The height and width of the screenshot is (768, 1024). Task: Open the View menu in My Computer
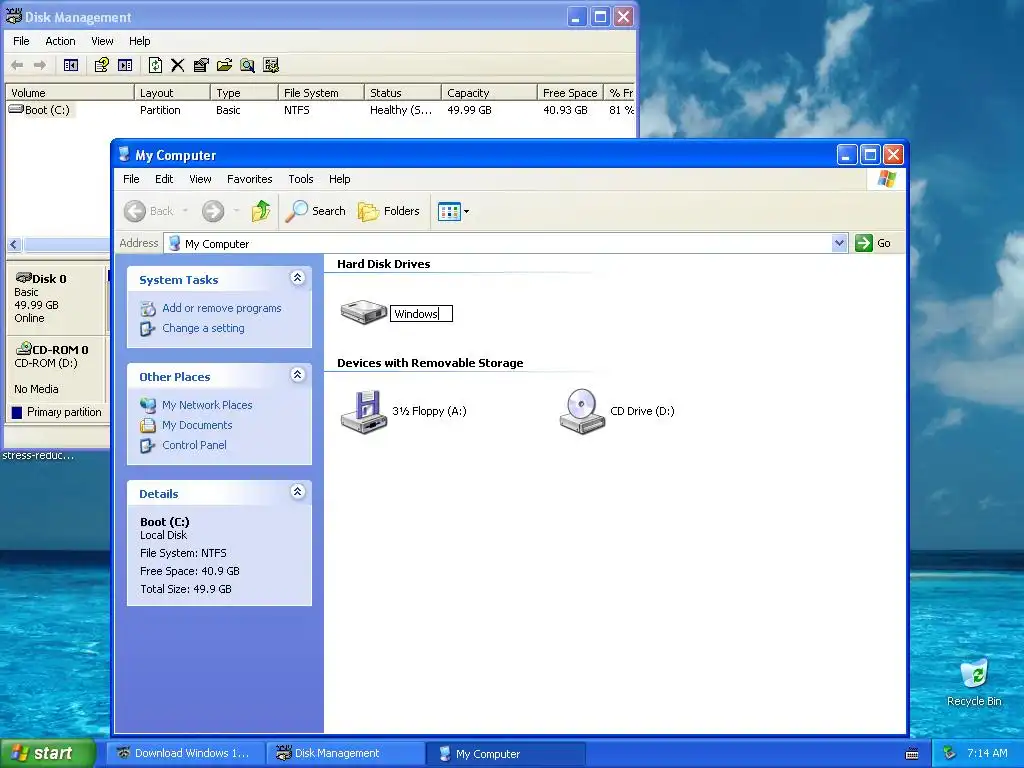coord(200,179)
